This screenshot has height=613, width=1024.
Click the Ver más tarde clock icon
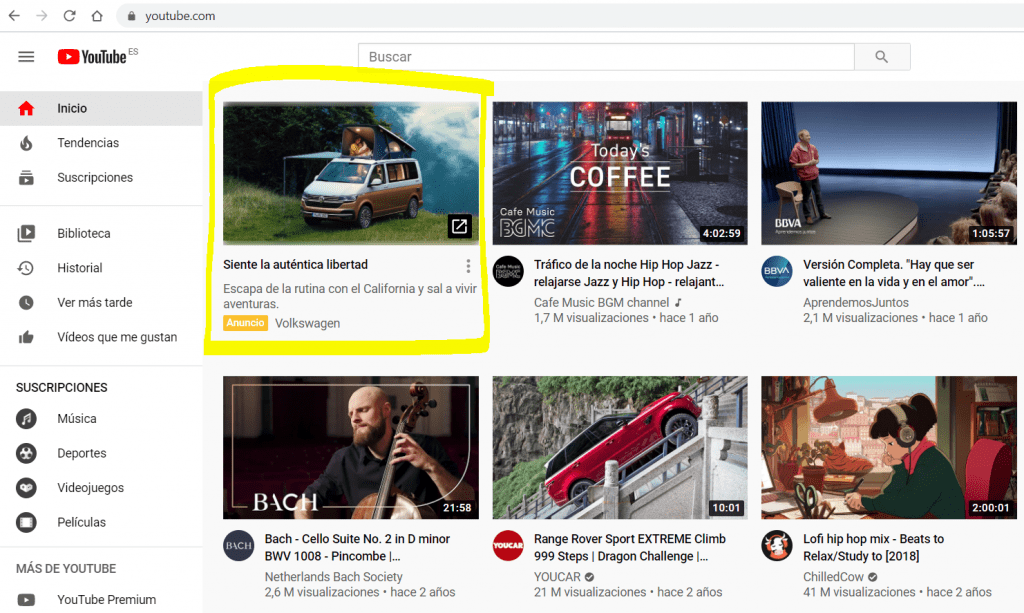coord(26,302)
